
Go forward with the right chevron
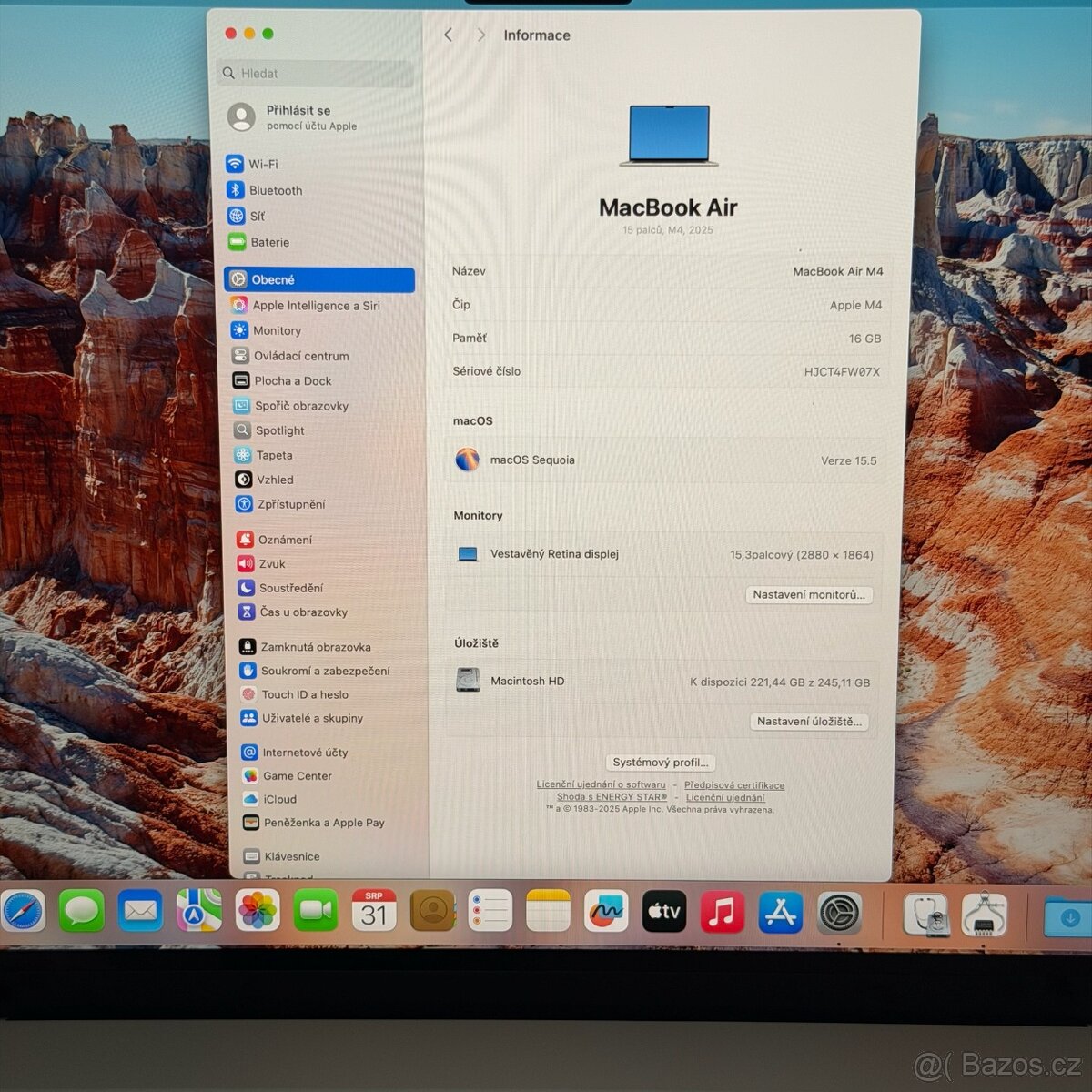[x=481, y=35]
